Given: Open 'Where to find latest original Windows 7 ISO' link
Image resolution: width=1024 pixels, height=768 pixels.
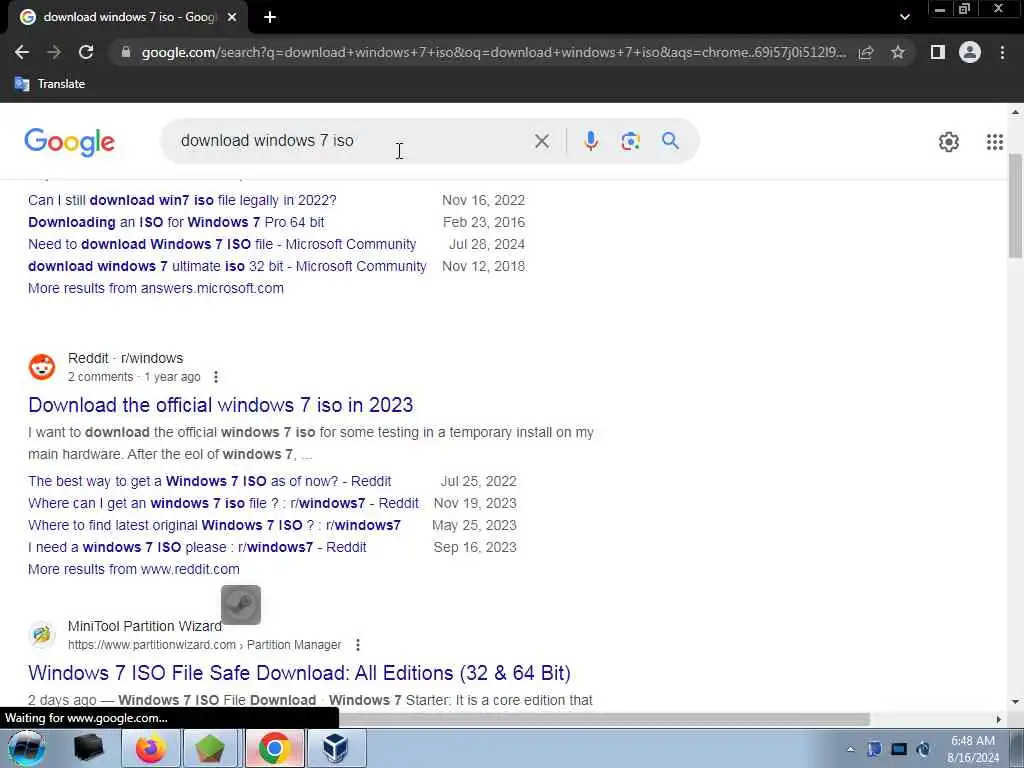Looking at the screenshot, I should (214, 526).
